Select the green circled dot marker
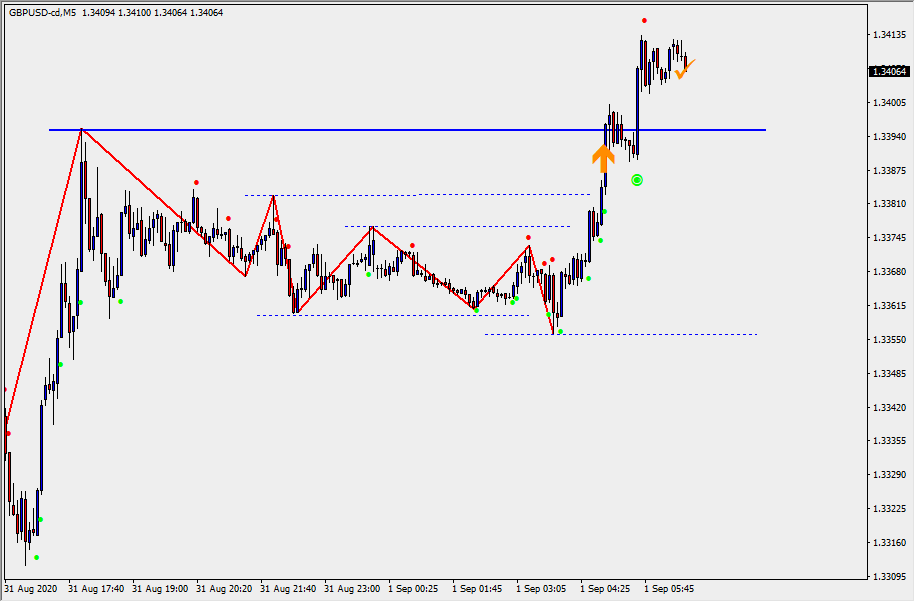Viewport: 915px width, 602px height. coord(637,180)
